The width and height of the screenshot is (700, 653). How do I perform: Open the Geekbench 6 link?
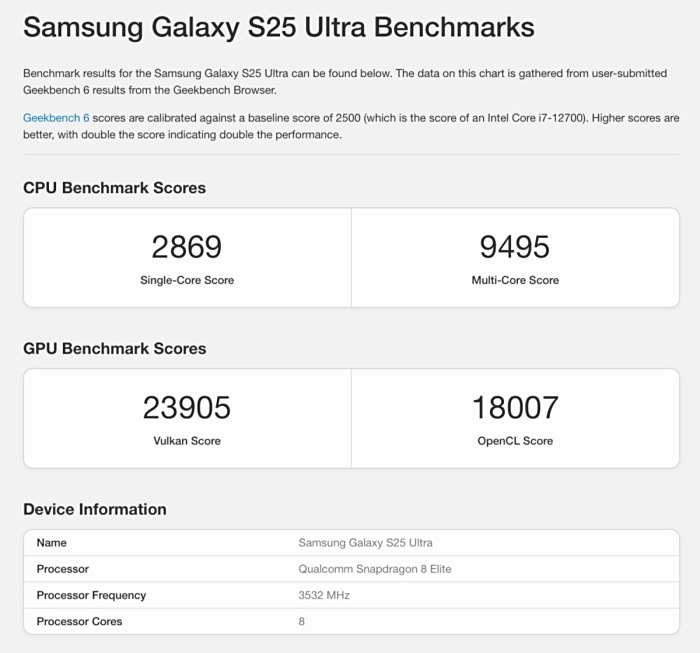pos(56,118)
